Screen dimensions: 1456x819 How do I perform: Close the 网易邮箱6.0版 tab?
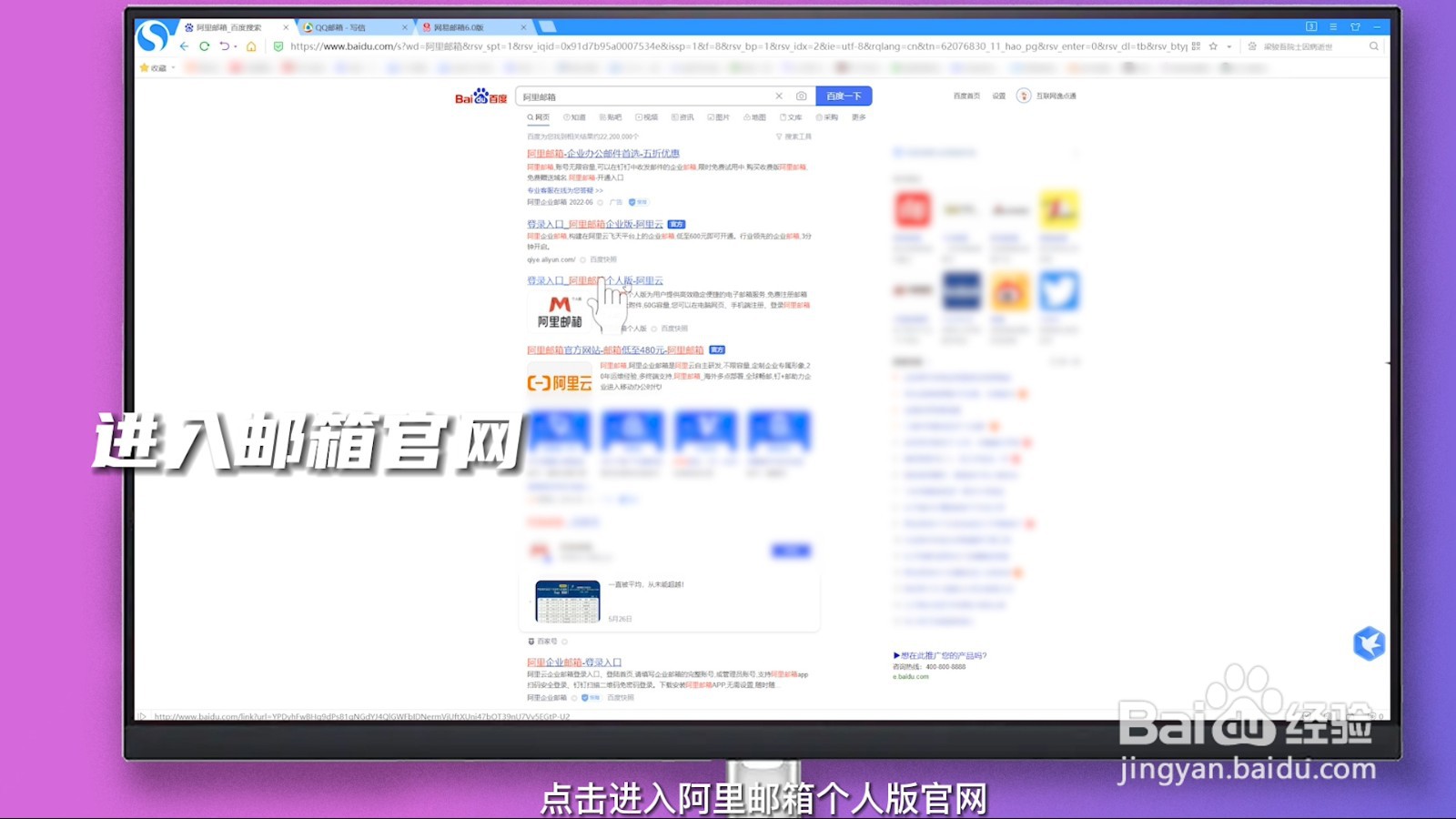(523, 28)
